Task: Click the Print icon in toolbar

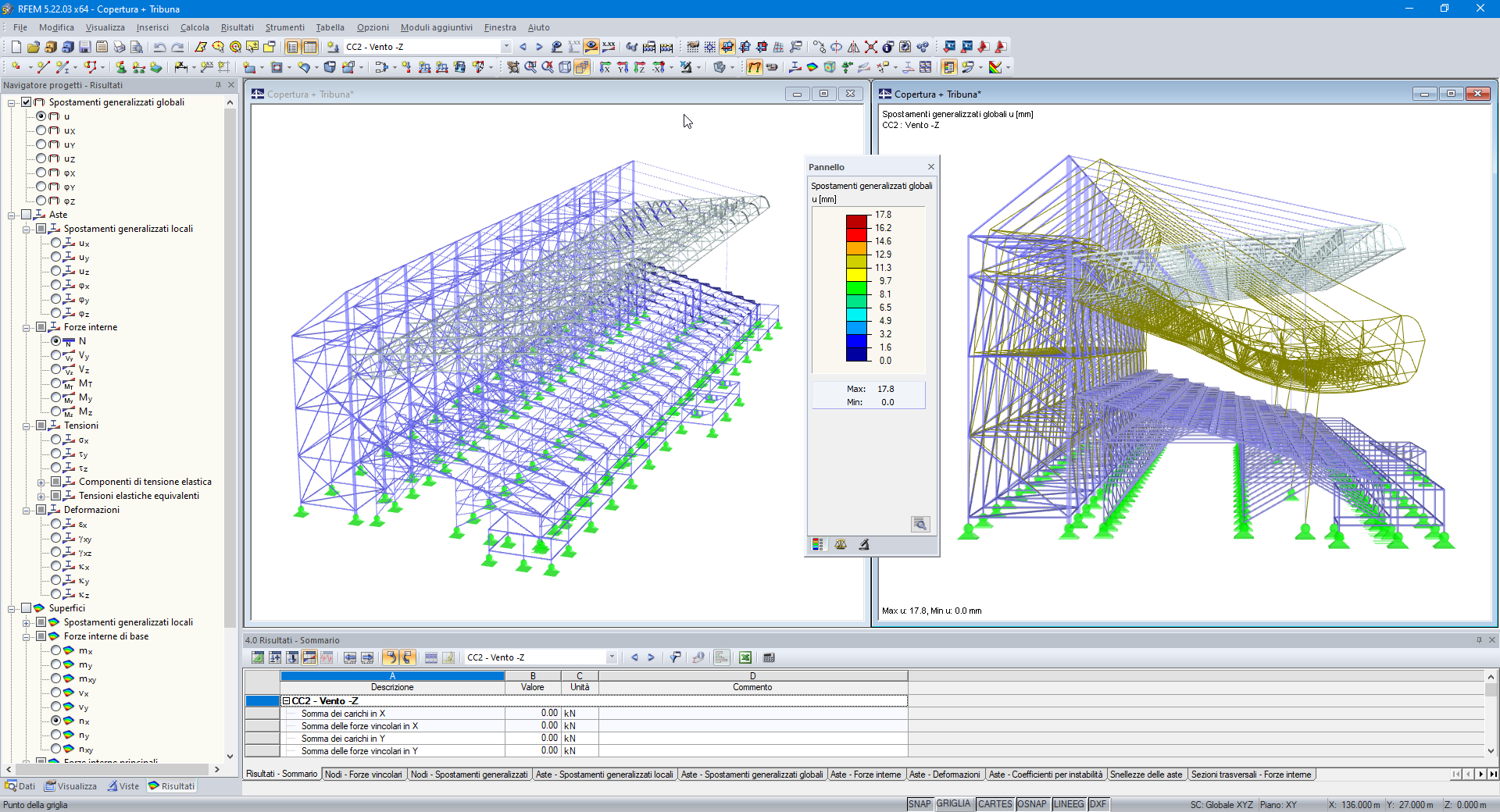Action: [x=119, y=47]
